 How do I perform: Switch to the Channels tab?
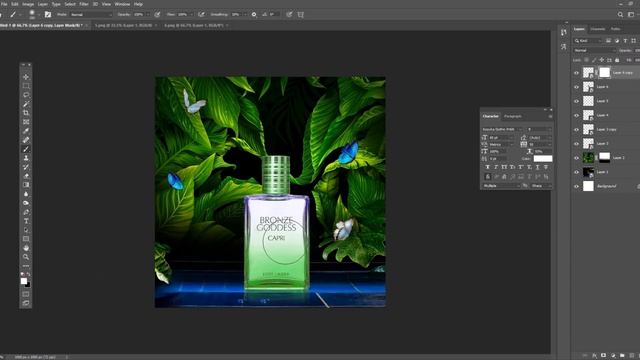(597, 29)
